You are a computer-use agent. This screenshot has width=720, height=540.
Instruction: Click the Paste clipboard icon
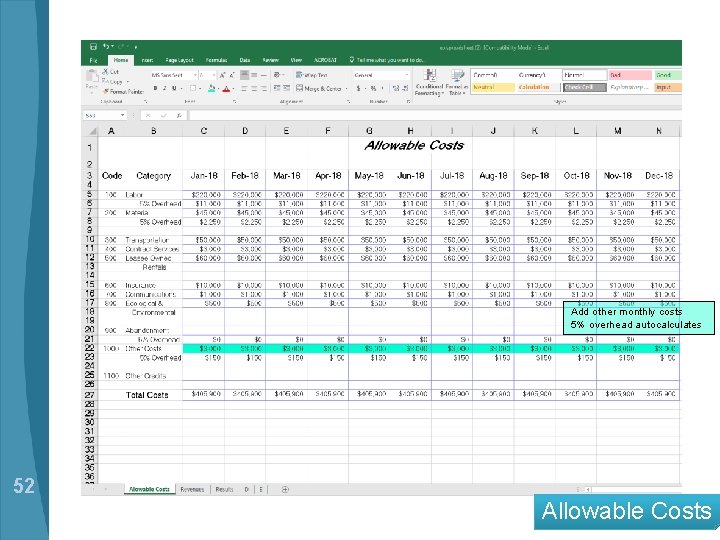tap(92, 76)
